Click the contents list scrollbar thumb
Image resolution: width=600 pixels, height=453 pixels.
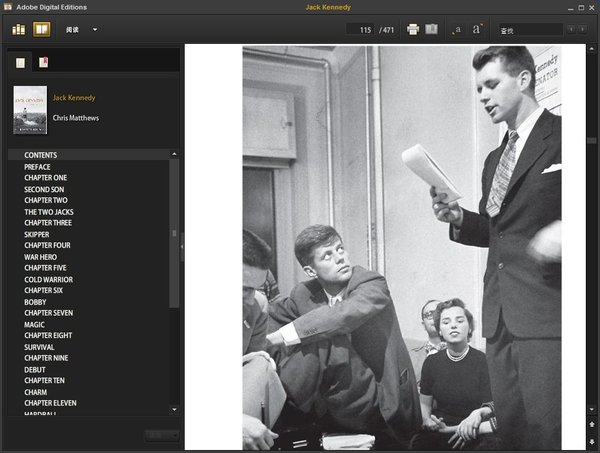pos(174,233)
